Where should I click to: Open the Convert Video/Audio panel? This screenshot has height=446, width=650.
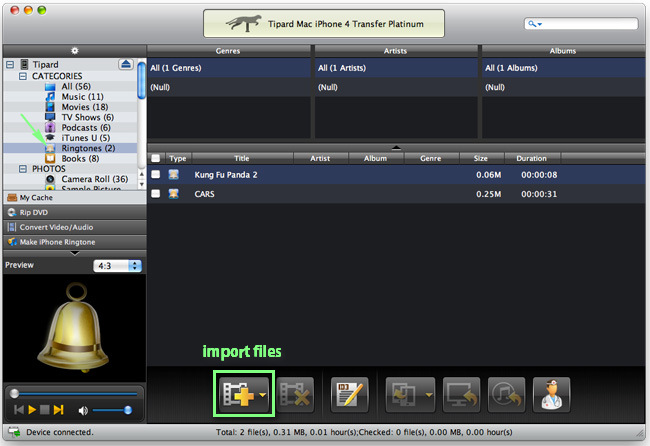75,228
